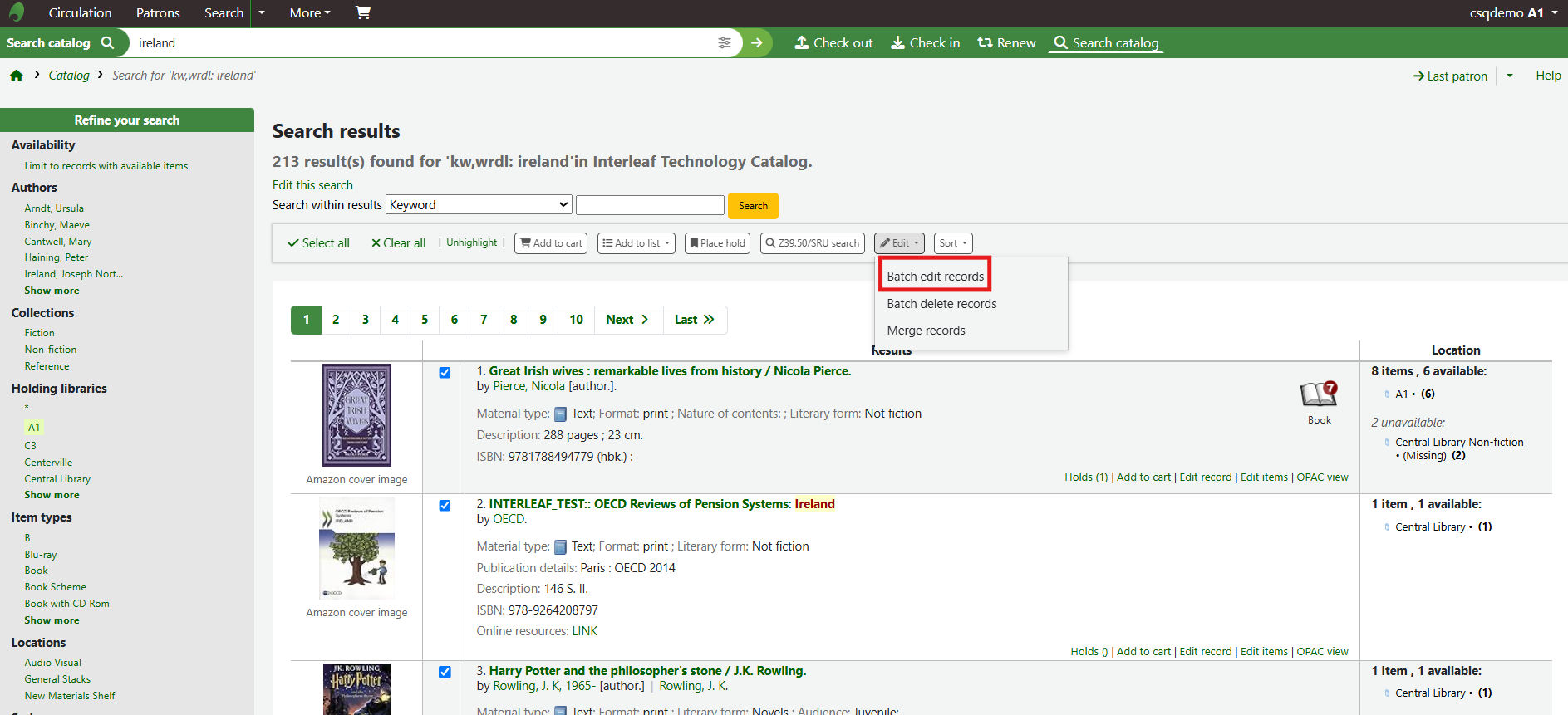
Task: Click the Check out icon
Action: (x=802, y=42)
